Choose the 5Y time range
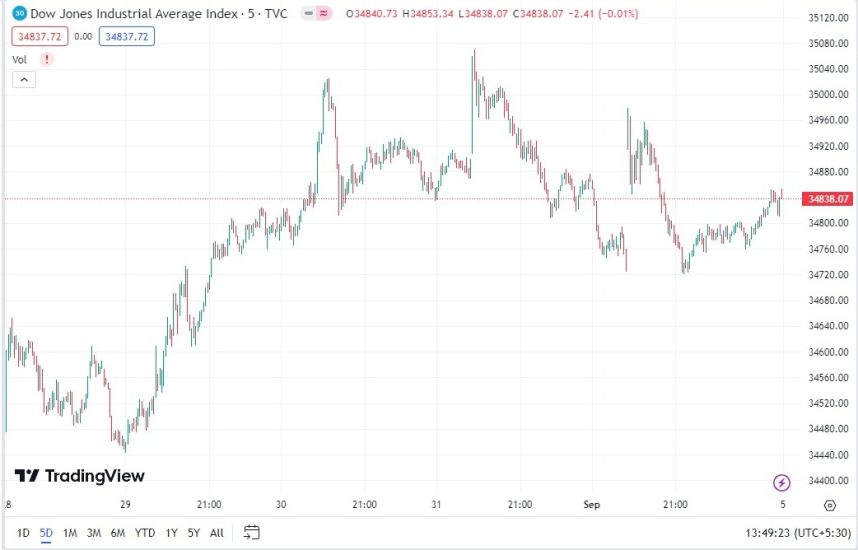858x550 pixels. click(x=194, y=532)
